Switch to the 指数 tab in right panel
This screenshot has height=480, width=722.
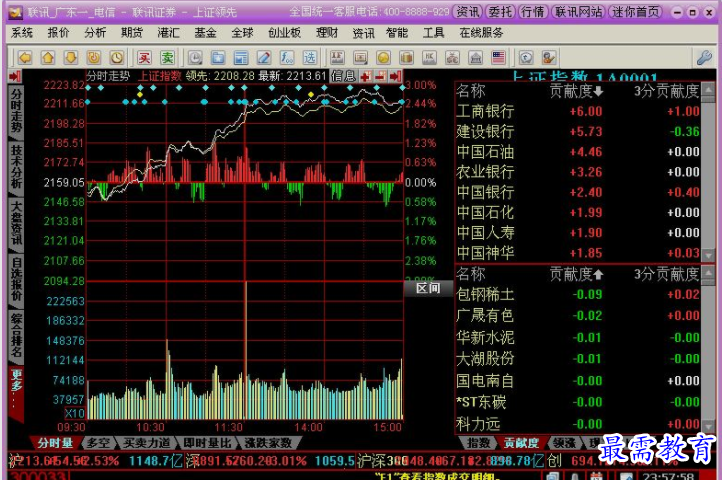point(479,443)
